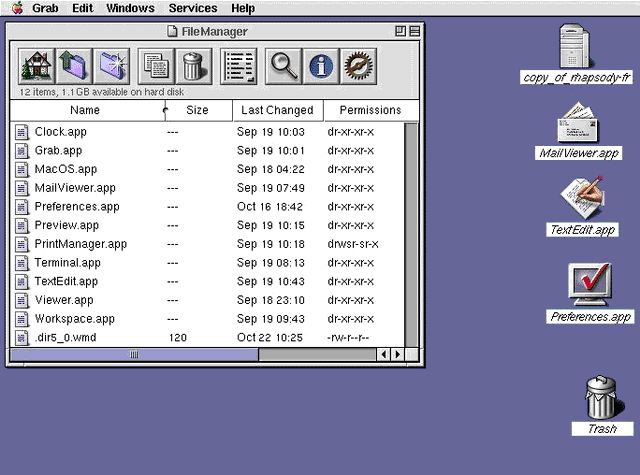Screen dimensions: 640x475
Task: Click the window collapse box button
Action: click(x=415, y=31)
